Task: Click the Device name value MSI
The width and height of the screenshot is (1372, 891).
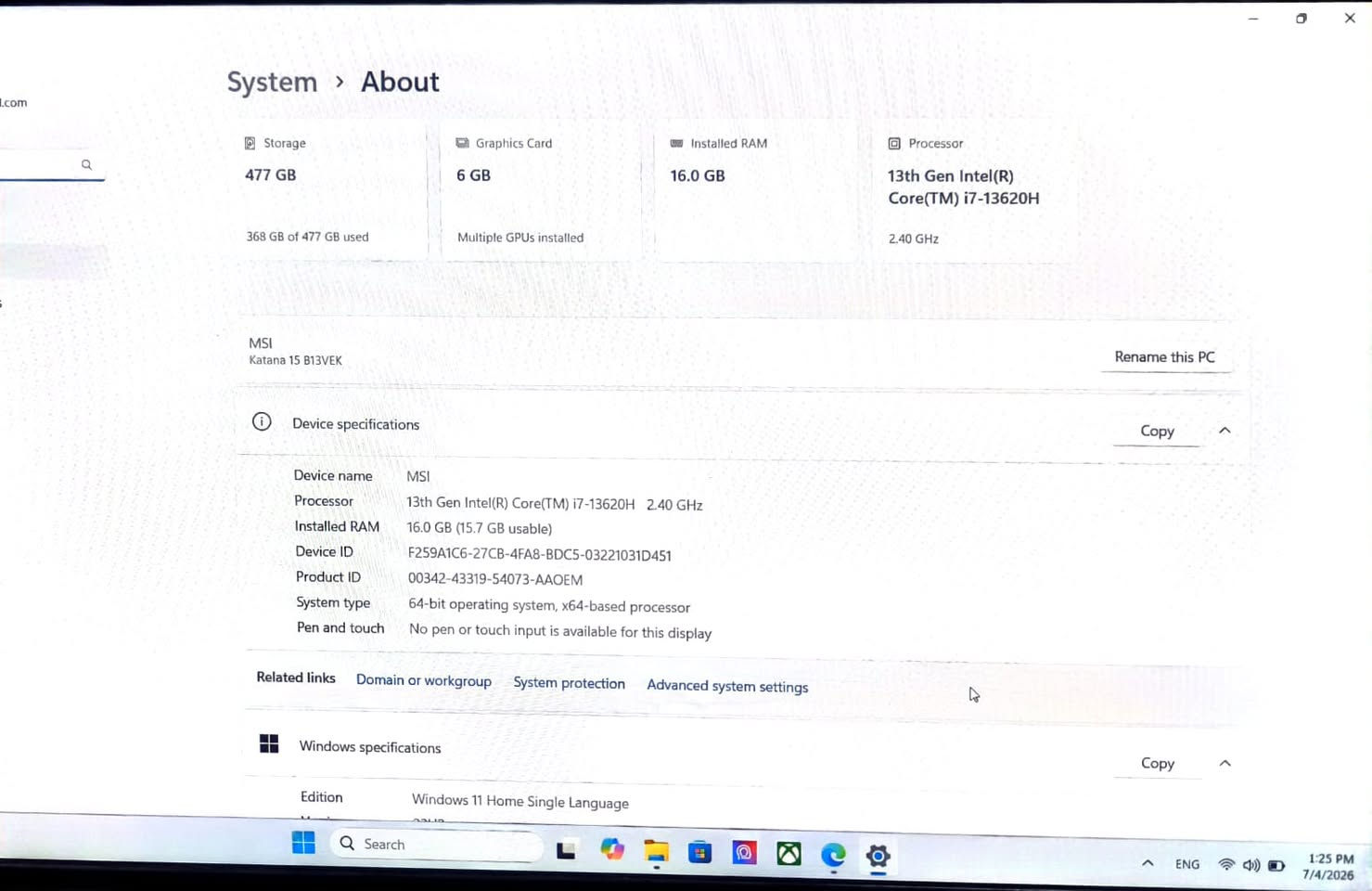Action: point(417,476)
